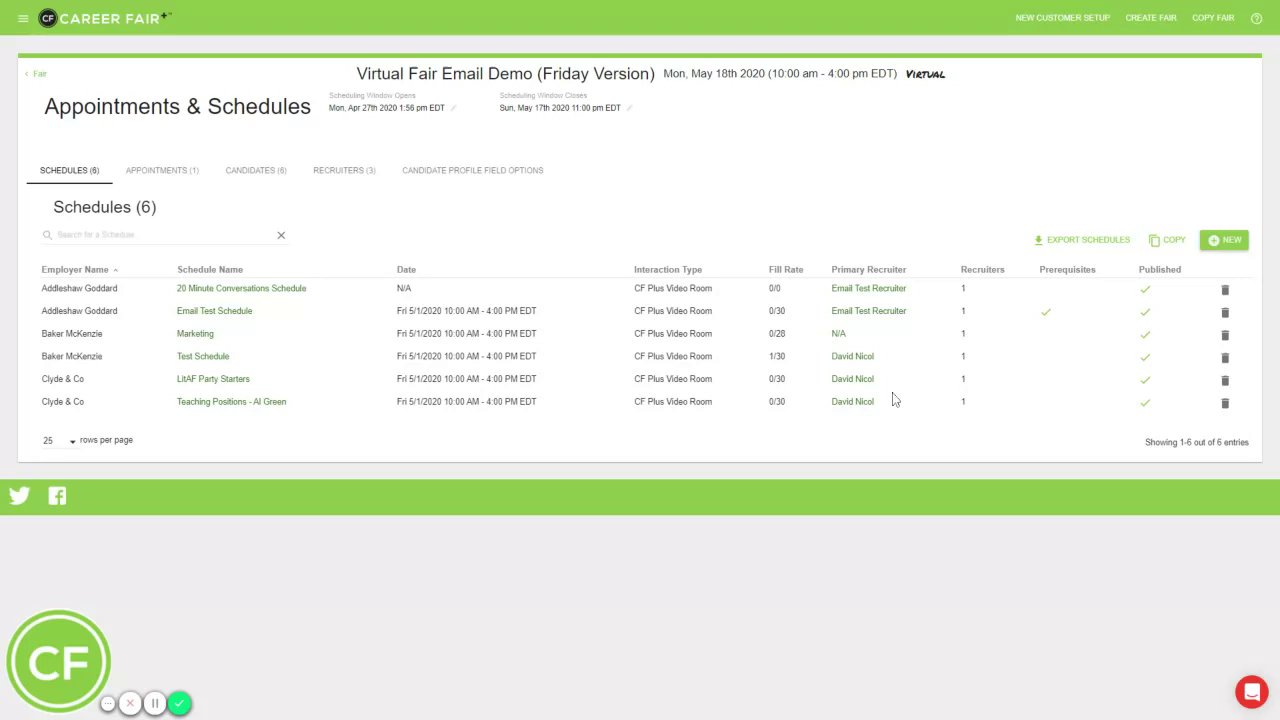The width and height of the screenshot is (1280, 720).
Task: Click Showing 1-6 out of 6 entries text
Action: (1197, 442)
